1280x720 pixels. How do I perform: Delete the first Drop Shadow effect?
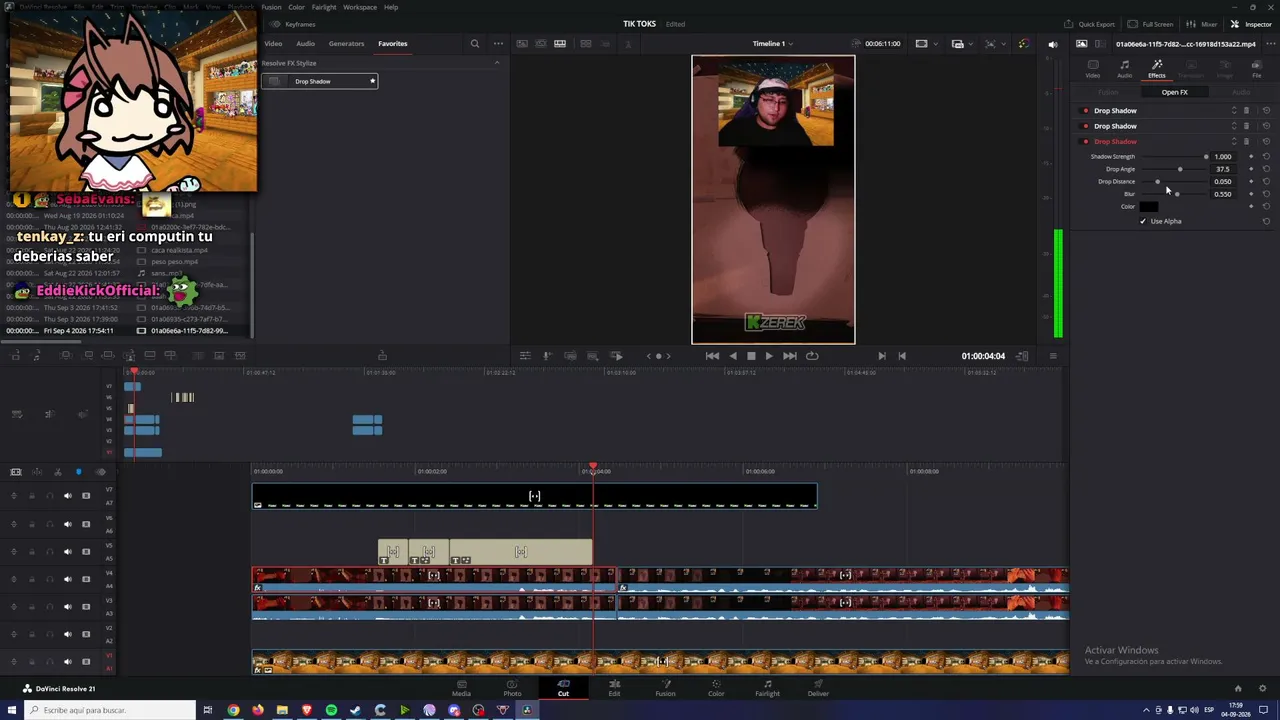pyautogui.click(x=1246, y=111)
